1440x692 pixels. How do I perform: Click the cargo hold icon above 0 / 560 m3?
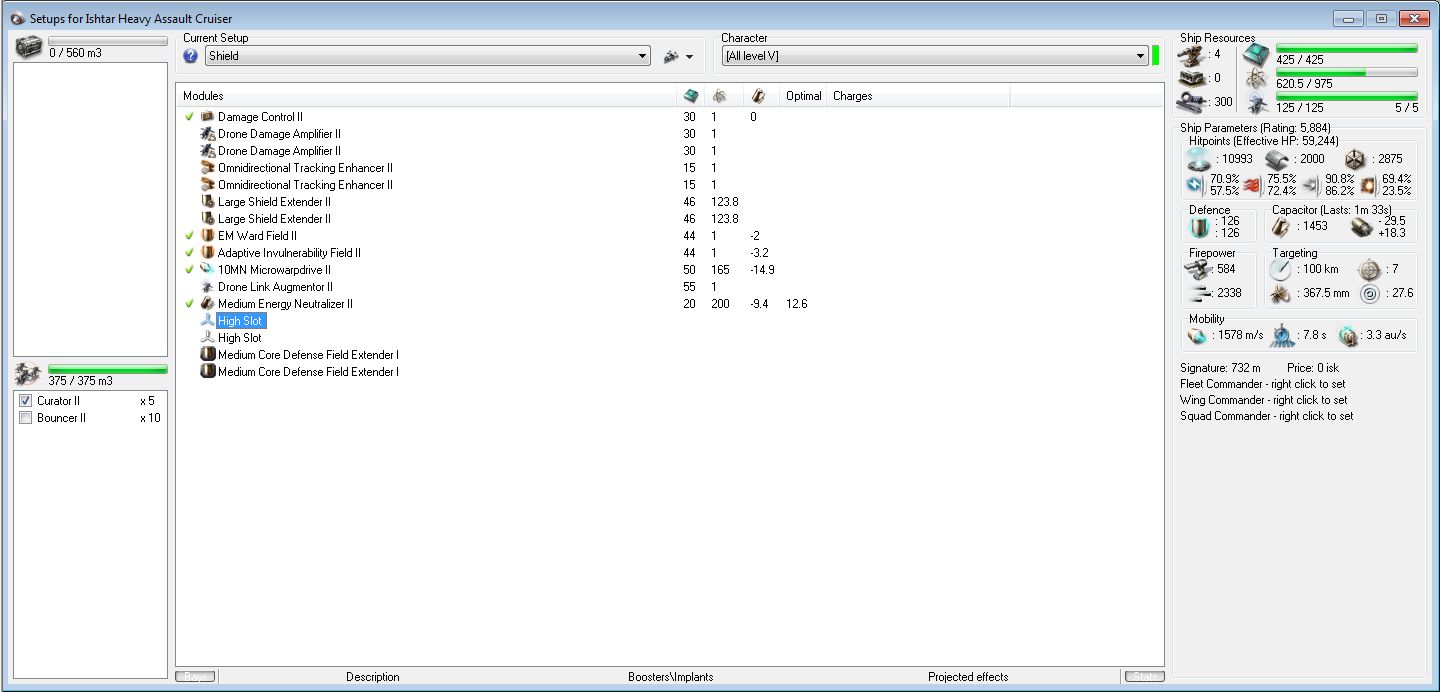click(29, 47)
